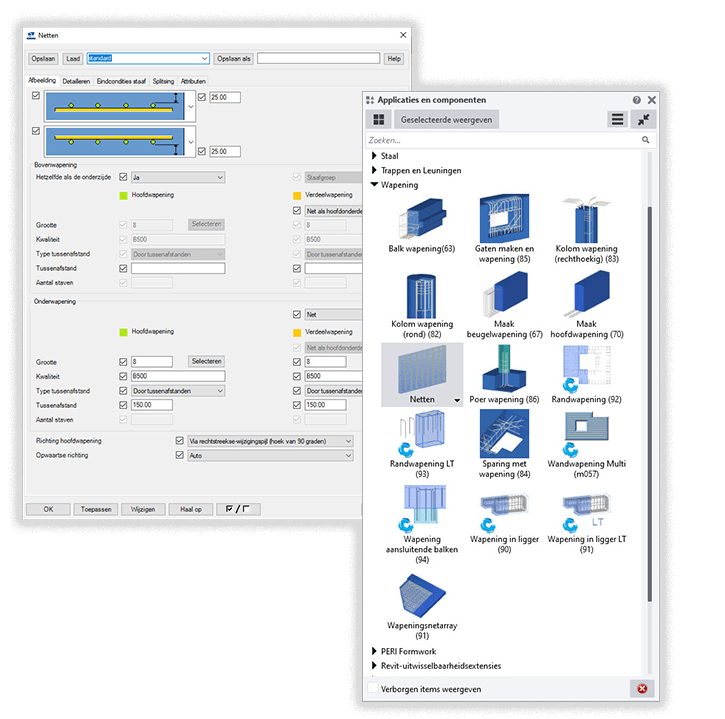Screen dimensions: 725x719
Task: Click the red error icon at panel bottom
Action: 642,688
